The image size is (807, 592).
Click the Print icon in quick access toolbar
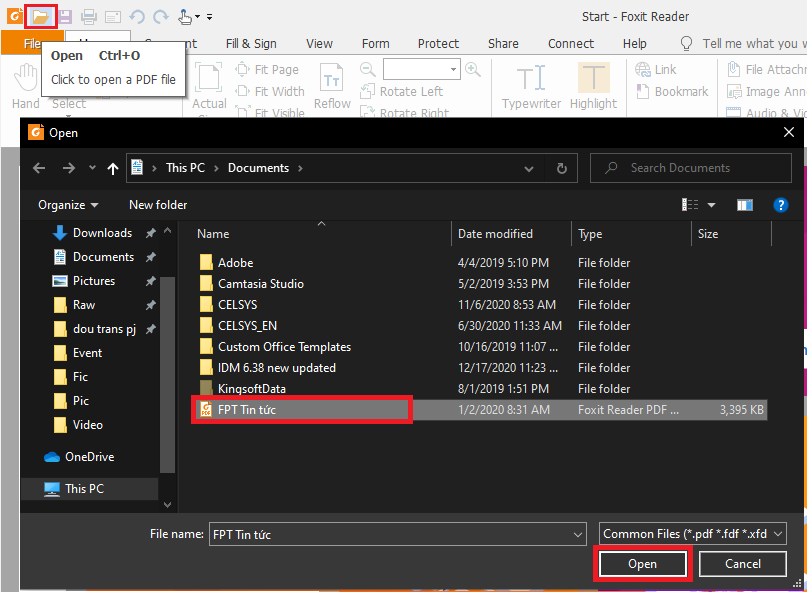click(89, 17)
